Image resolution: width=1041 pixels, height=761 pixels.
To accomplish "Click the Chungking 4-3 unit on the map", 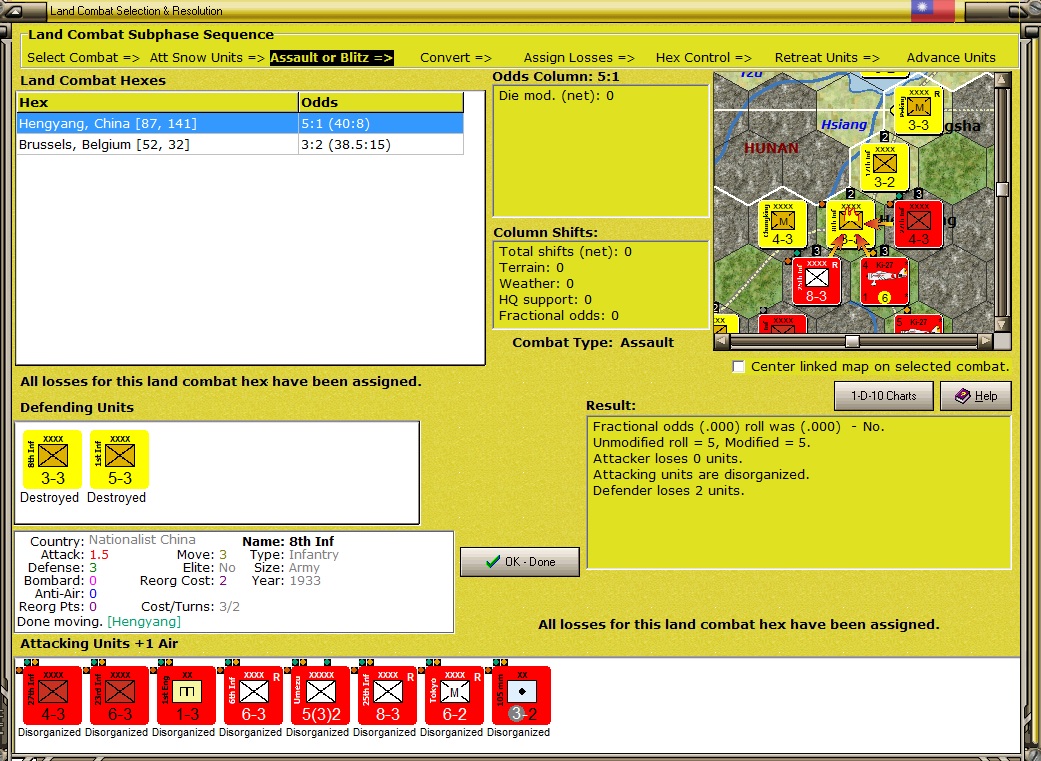I will [783, 224].
